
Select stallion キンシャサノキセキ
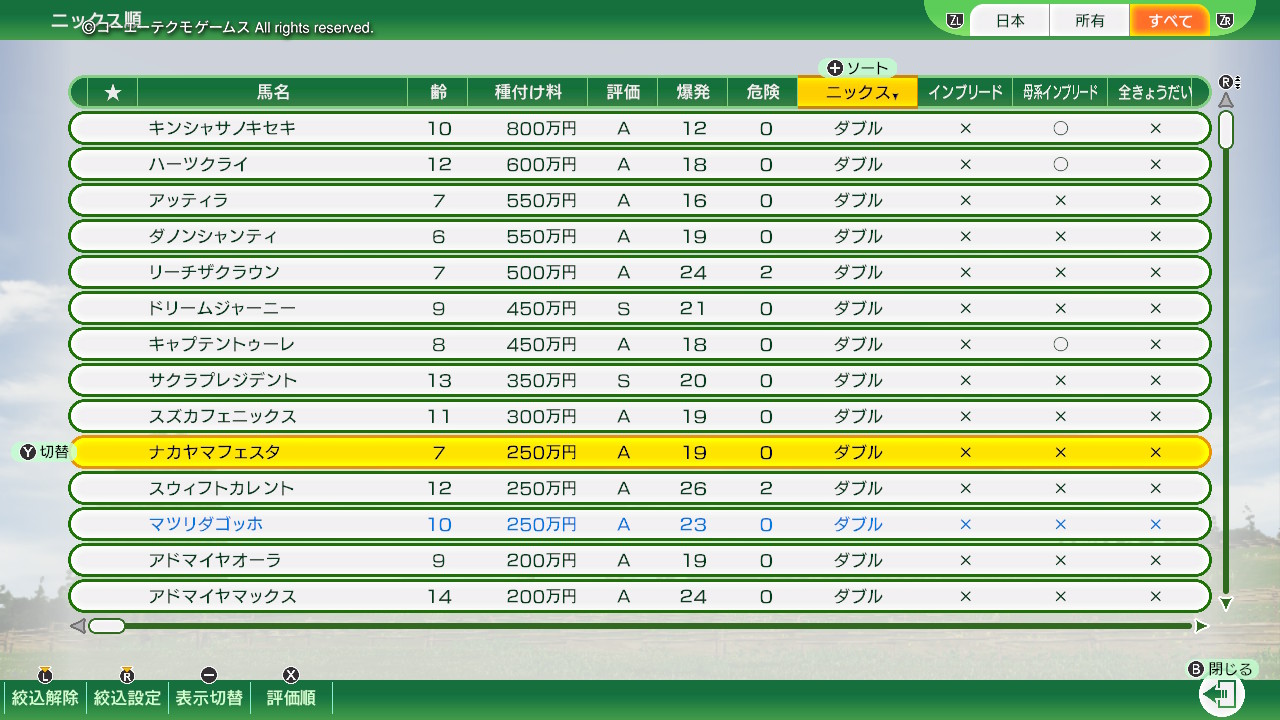click(640, 128)
